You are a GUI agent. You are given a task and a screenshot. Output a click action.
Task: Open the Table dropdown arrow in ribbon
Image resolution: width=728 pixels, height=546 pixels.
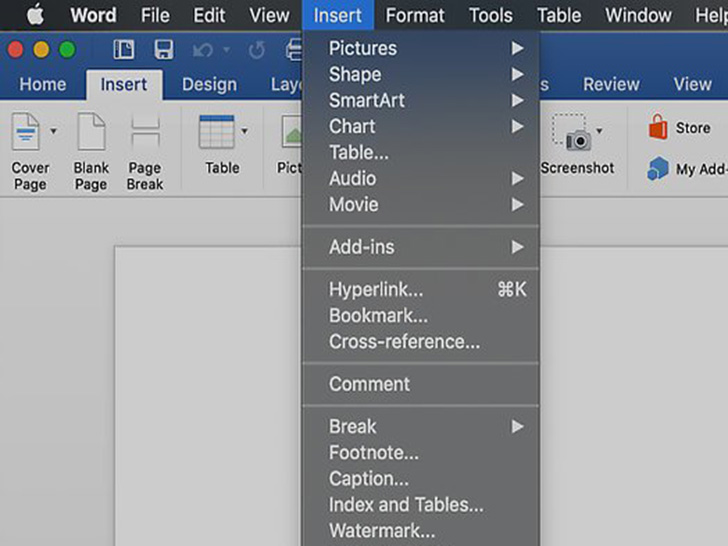point(243,131)
